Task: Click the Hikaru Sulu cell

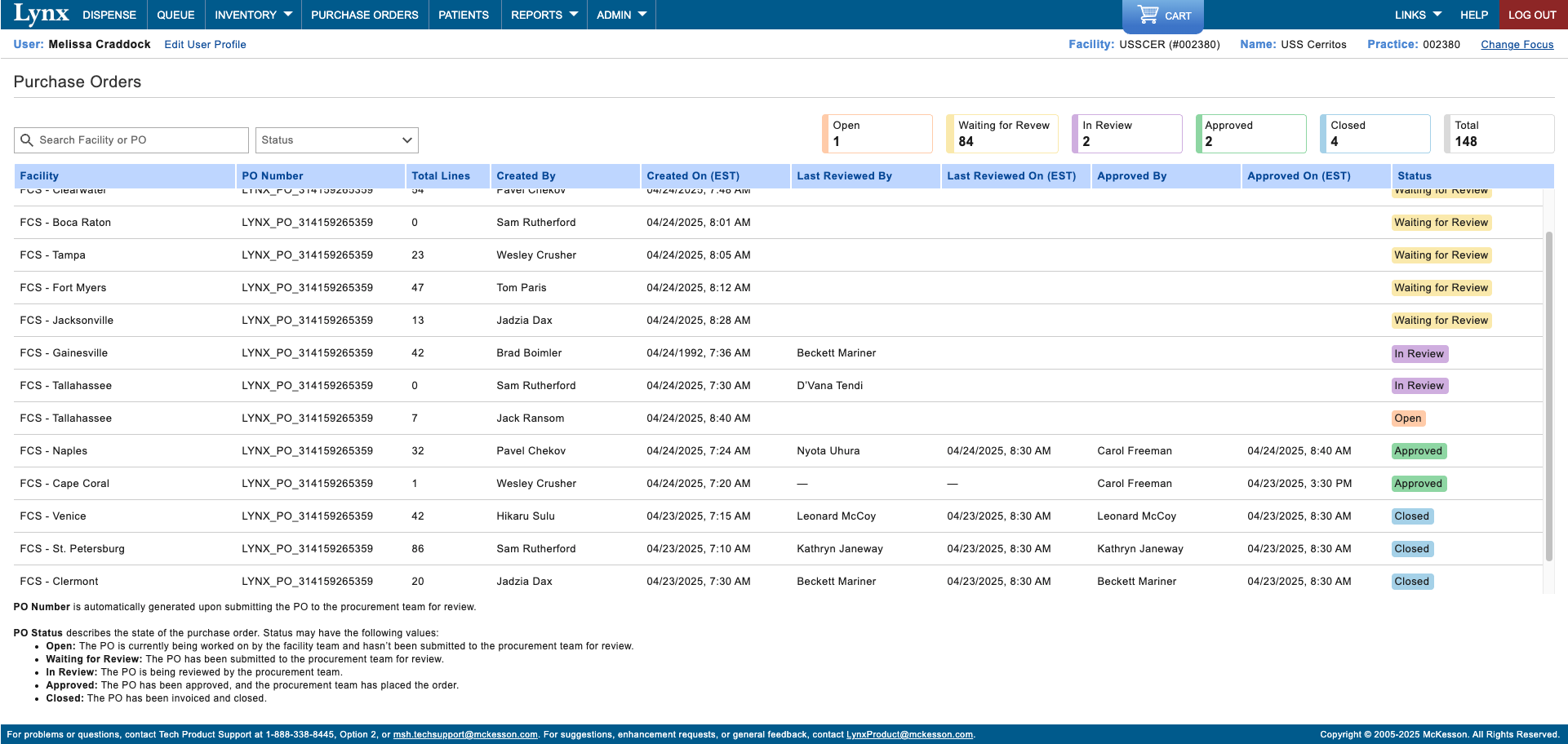Action: click(x=526, y=516)
